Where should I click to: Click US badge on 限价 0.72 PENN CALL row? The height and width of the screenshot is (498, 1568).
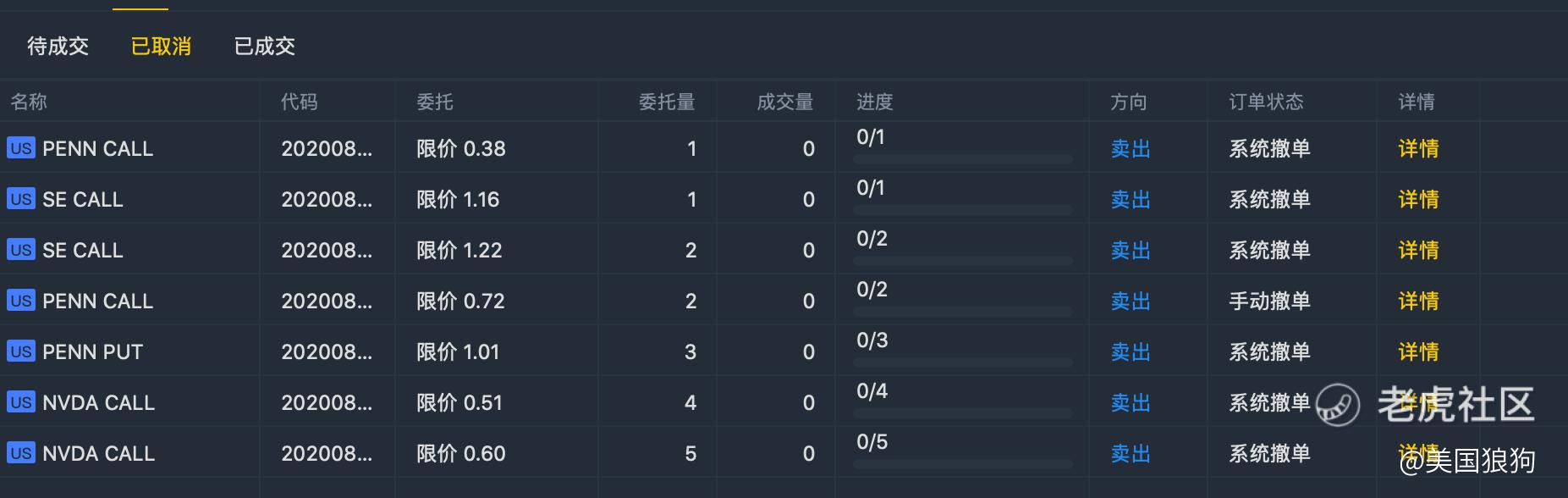coord(21,301)
